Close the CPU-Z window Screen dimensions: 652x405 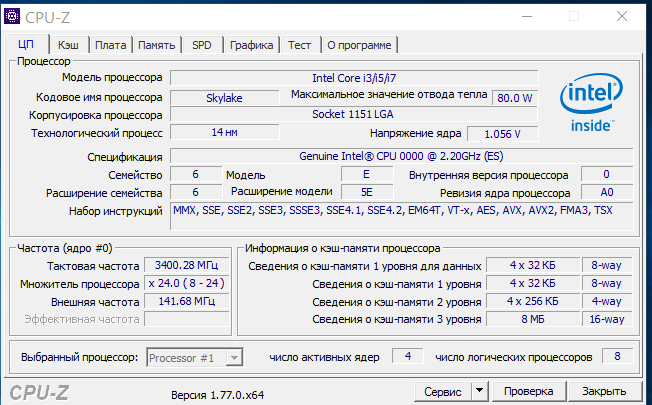tap(622, 17)
